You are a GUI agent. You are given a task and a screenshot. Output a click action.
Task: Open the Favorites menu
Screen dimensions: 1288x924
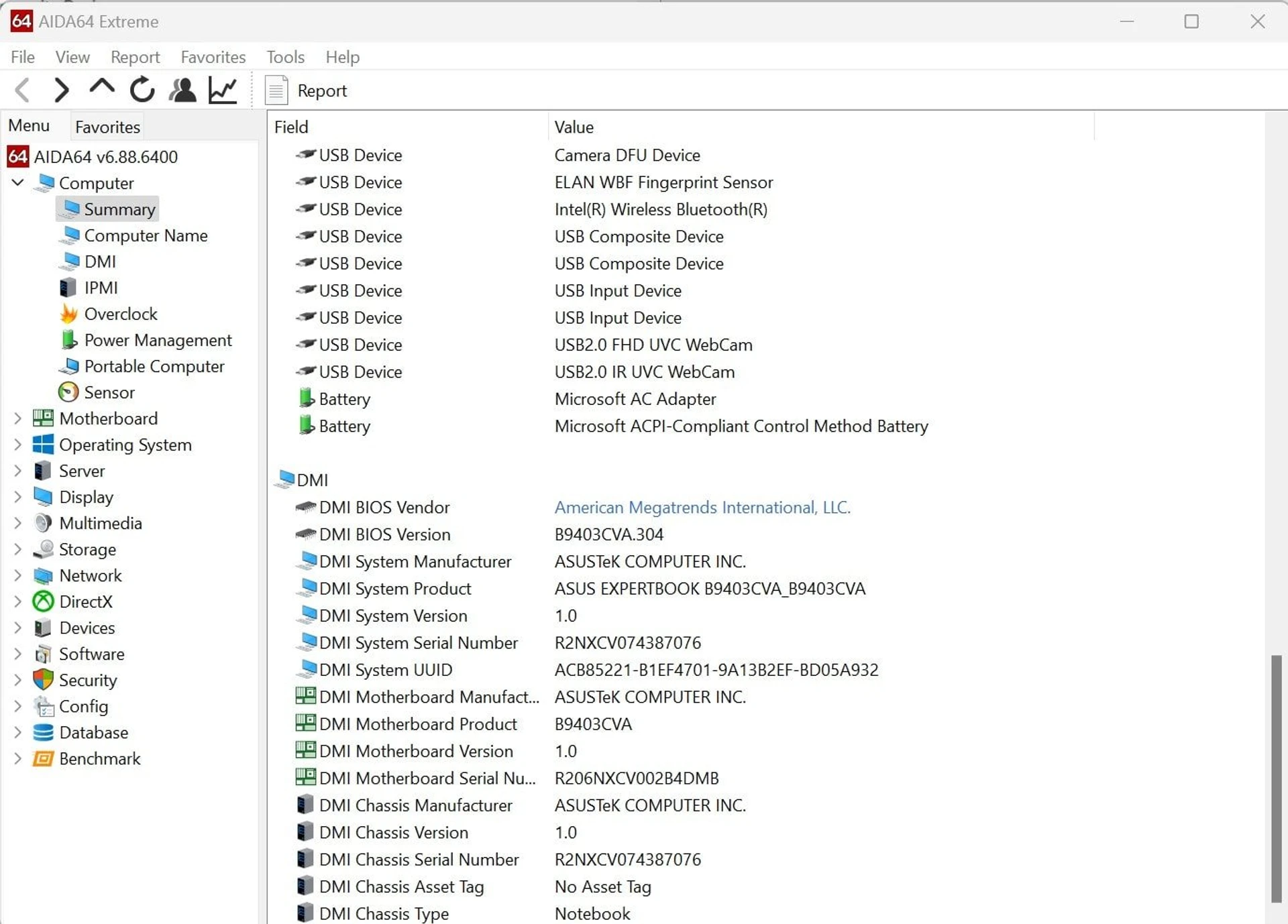pos(213,57)
